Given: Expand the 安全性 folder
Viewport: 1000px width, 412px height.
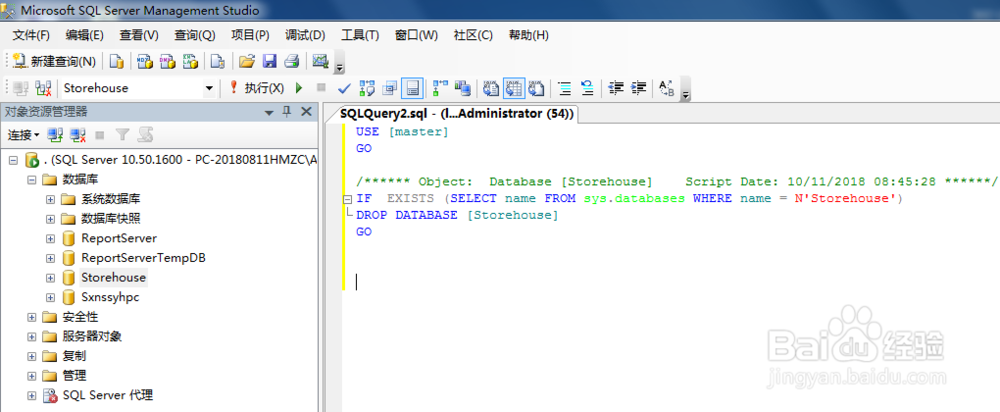Looking at the screenshot, I should (31, 317).
